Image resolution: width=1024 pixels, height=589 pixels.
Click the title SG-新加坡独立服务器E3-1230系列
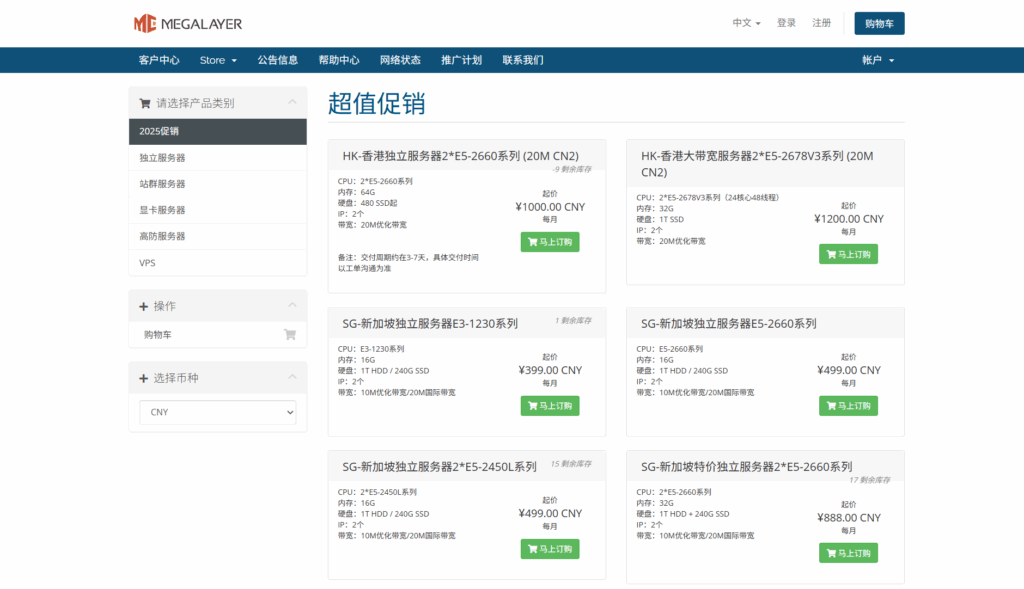[430, 324]
